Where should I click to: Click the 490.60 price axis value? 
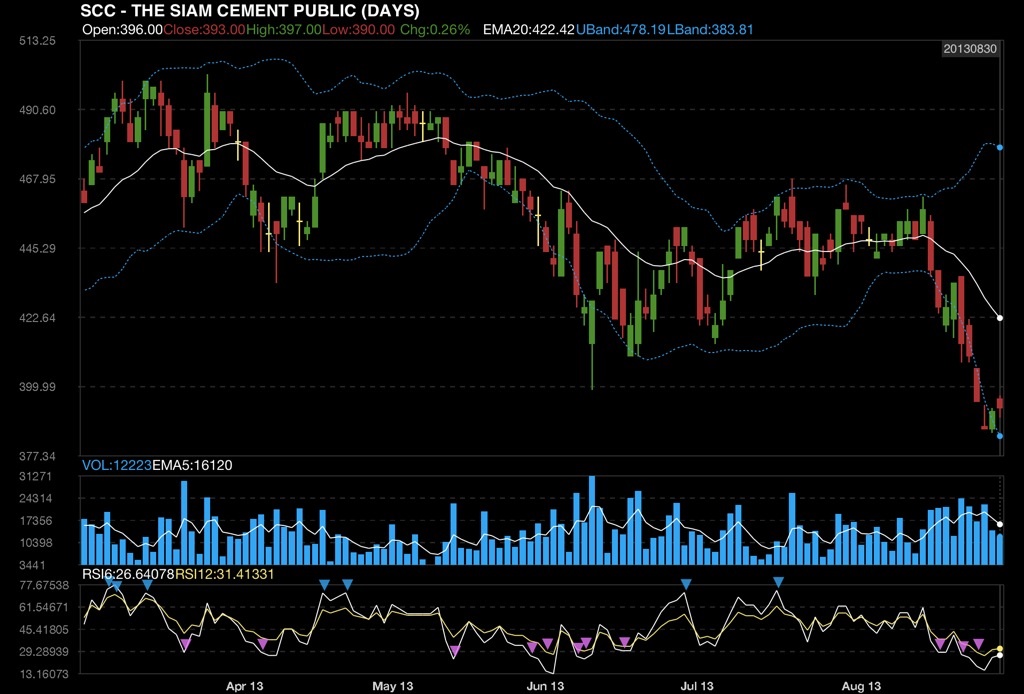tap(37, 110)
